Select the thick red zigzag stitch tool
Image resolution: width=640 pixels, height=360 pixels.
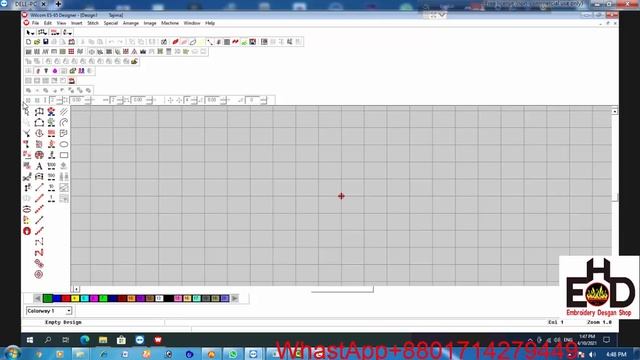pyautogui.click(x=39, y=253)
